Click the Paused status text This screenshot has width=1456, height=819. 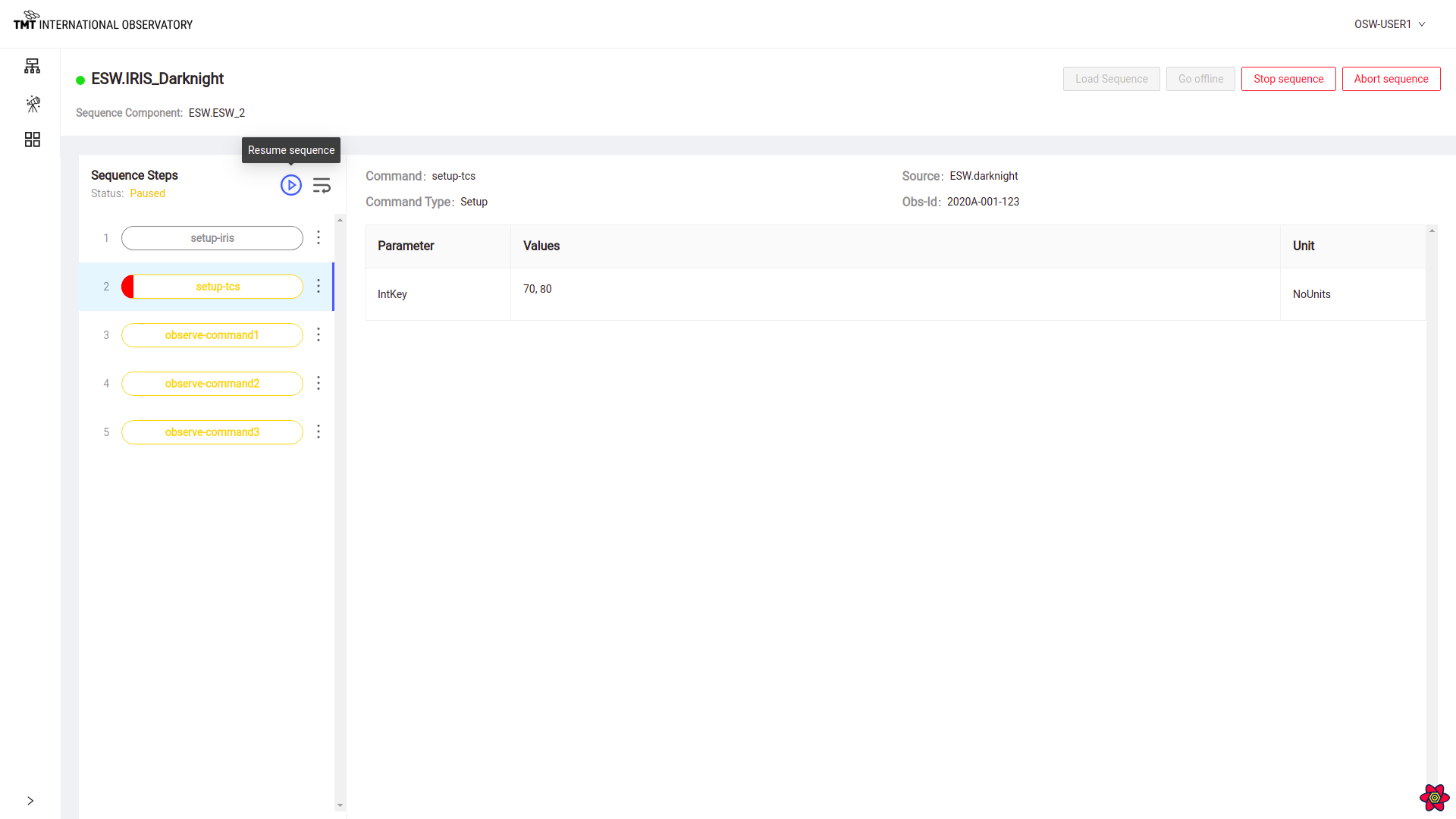[147, 193]
